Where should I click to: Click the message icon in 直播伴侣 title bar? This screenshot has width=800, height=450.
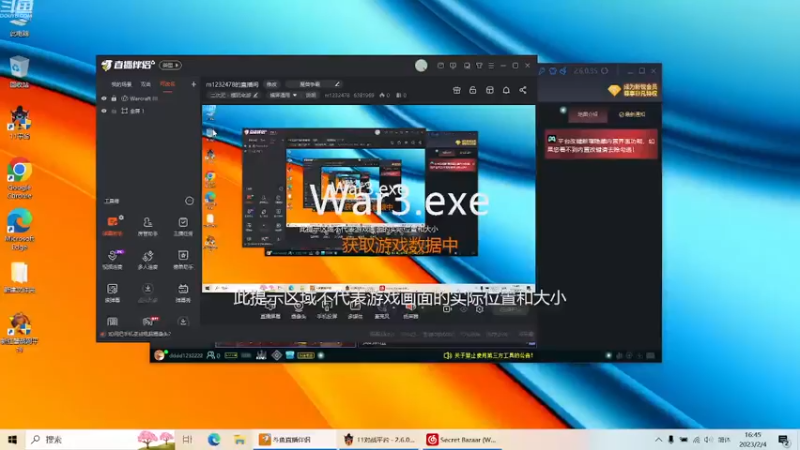pyautogui.click(x=453, y=66)
